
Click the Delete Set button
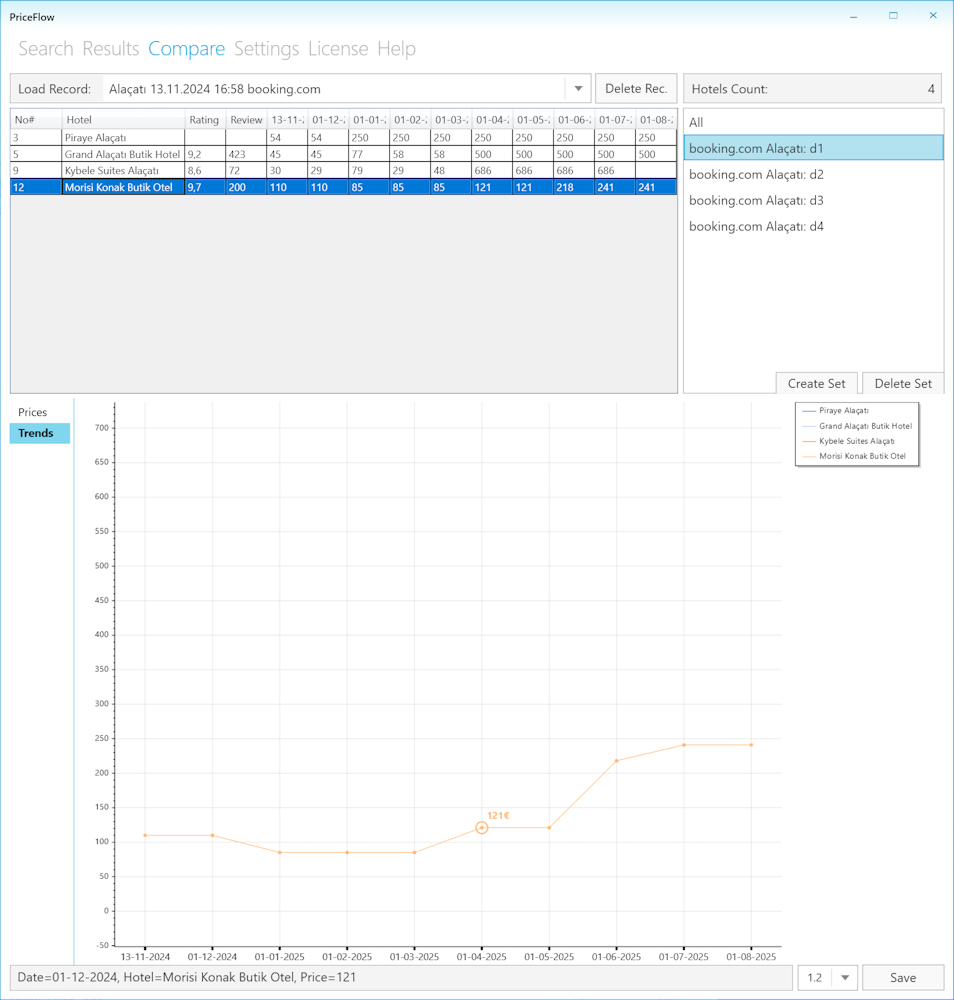tap(903, 383)
